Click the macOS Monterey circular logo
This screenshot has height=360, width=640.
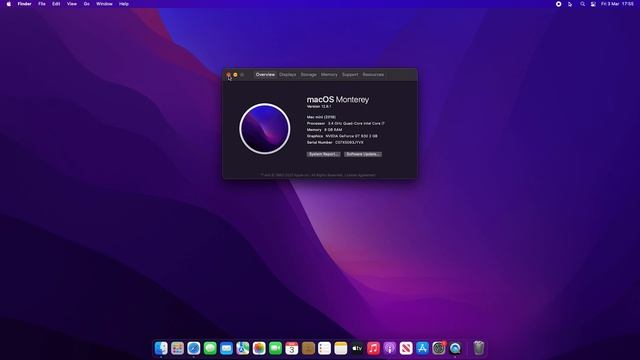(x=265, y=129)
